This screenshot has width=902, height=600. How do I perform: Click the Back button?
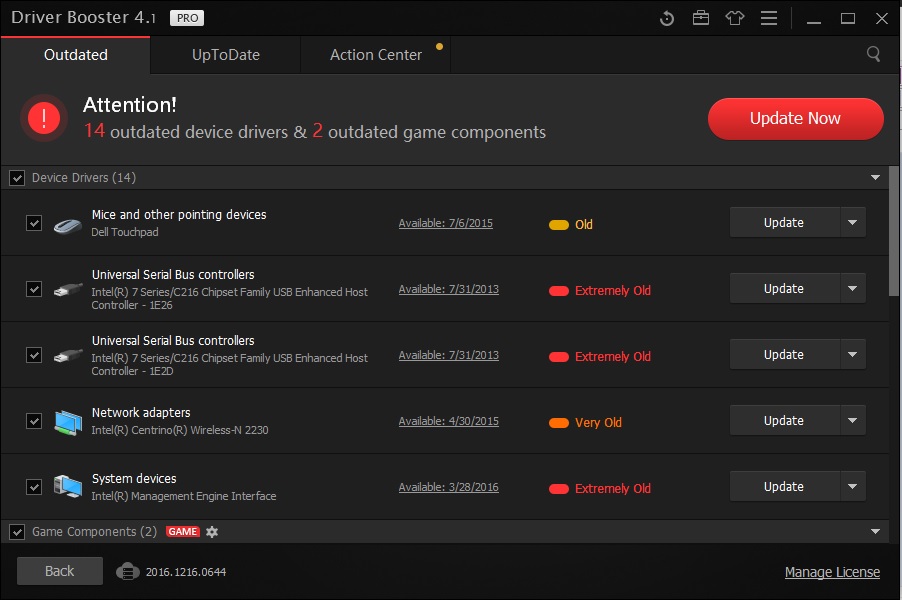click(x=60, y=571)
